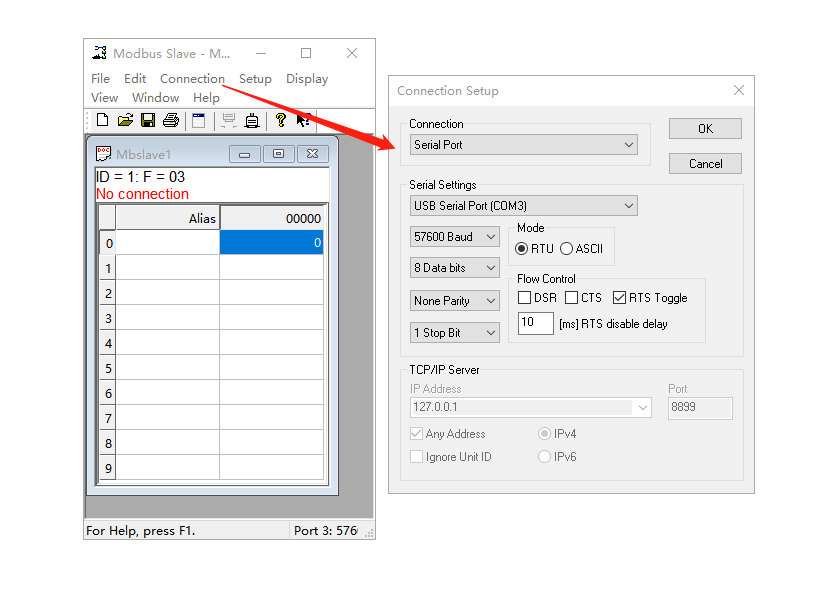Click the yellow question mark About icon
Image resolution: width=824 pixels, height=616 pixels.
click(281, 120)
